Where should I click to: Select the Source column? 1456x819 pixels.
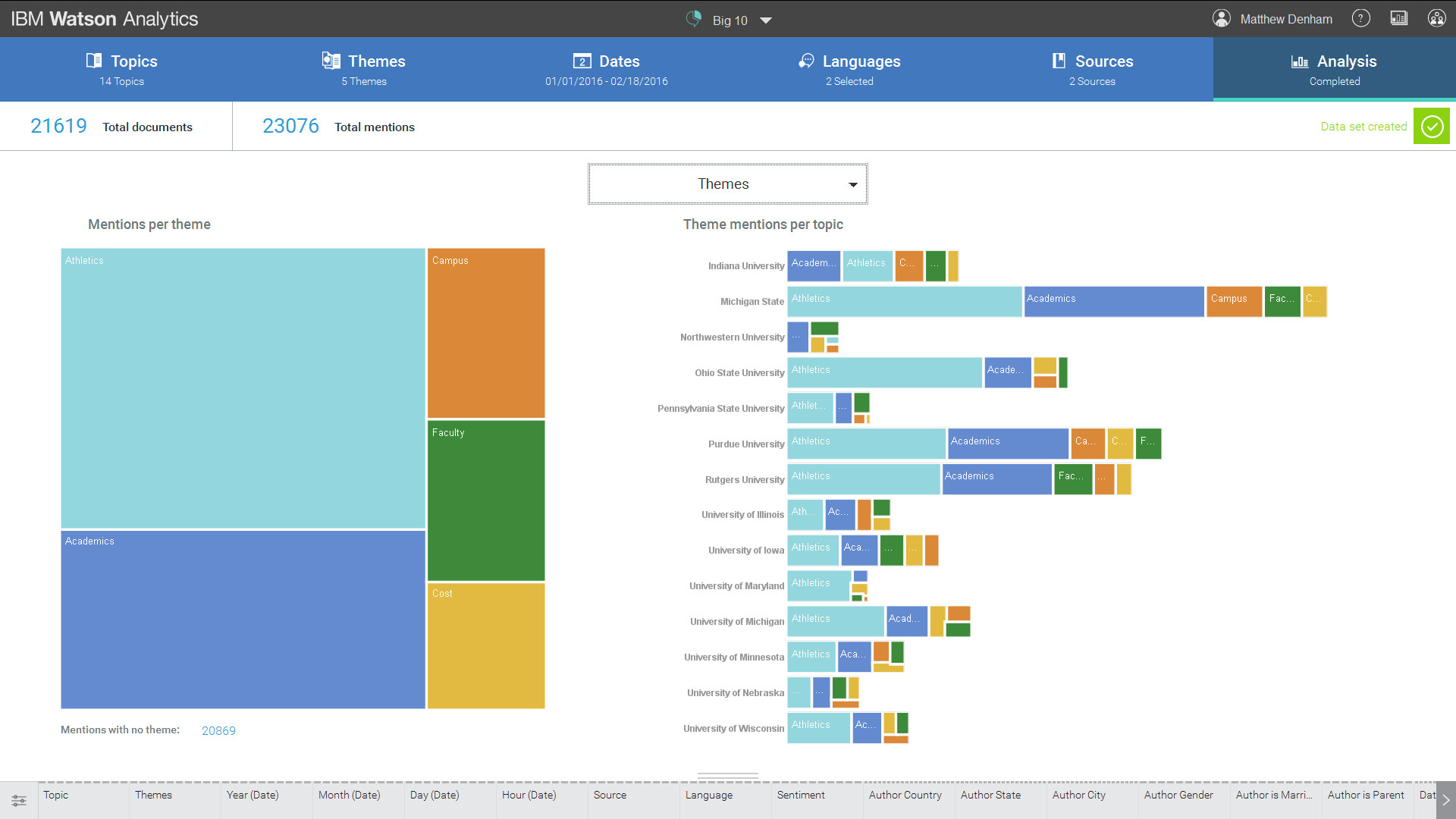point(634,800)
